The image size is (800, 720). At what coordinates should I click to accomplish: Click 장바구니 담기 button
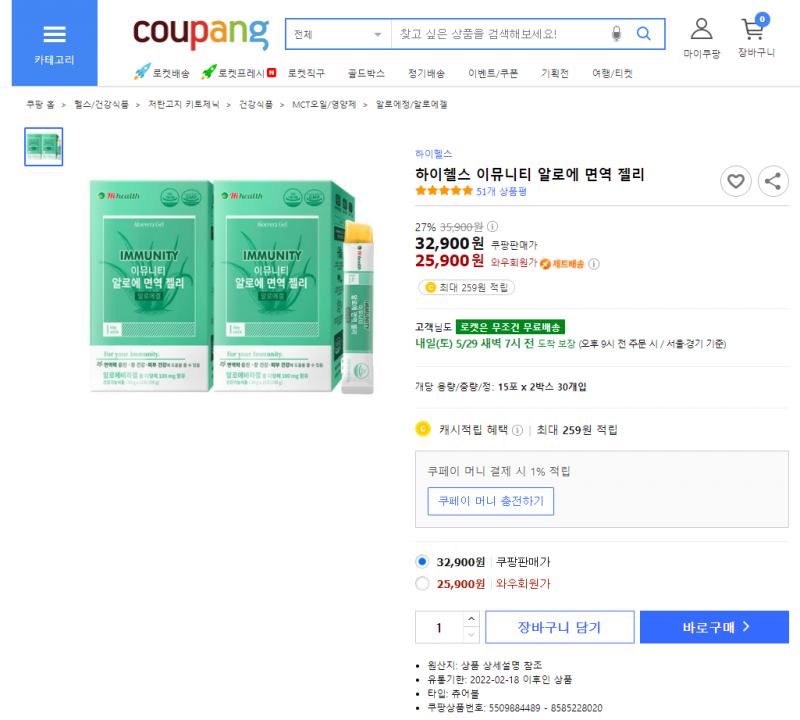pos(560,627)
